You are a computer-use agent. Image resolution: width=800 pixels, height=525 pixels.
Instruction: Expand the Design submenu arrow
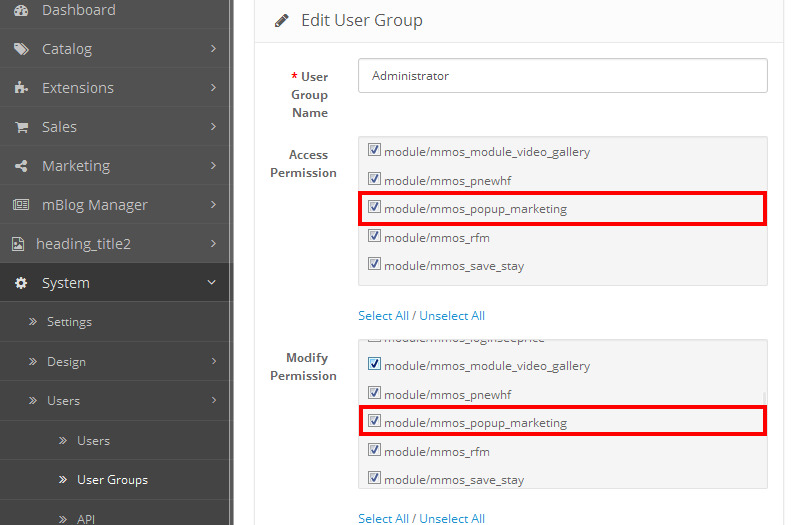tap(213, 362)
